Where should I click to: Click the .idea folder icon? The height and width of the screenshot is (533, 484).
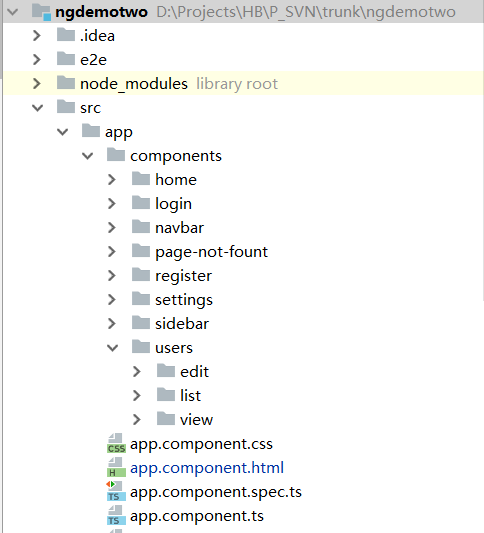(x=66, y=35)
